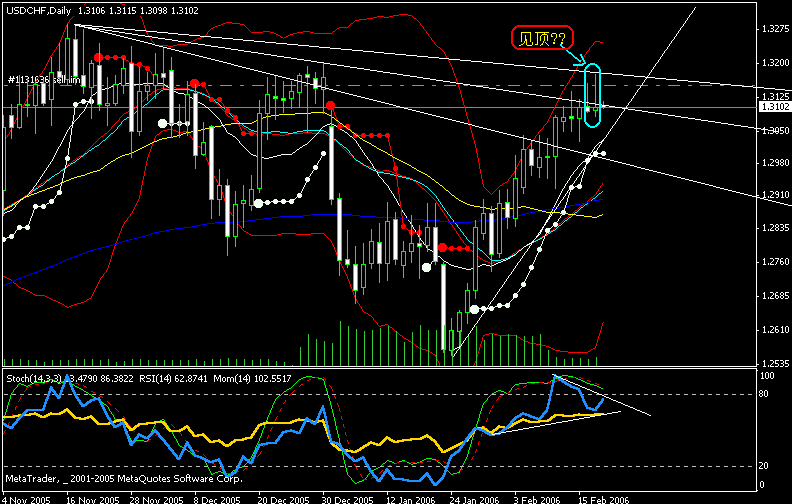Click the 1.3200 price axis label
792x504 pixels.
[x=775, y=63]
